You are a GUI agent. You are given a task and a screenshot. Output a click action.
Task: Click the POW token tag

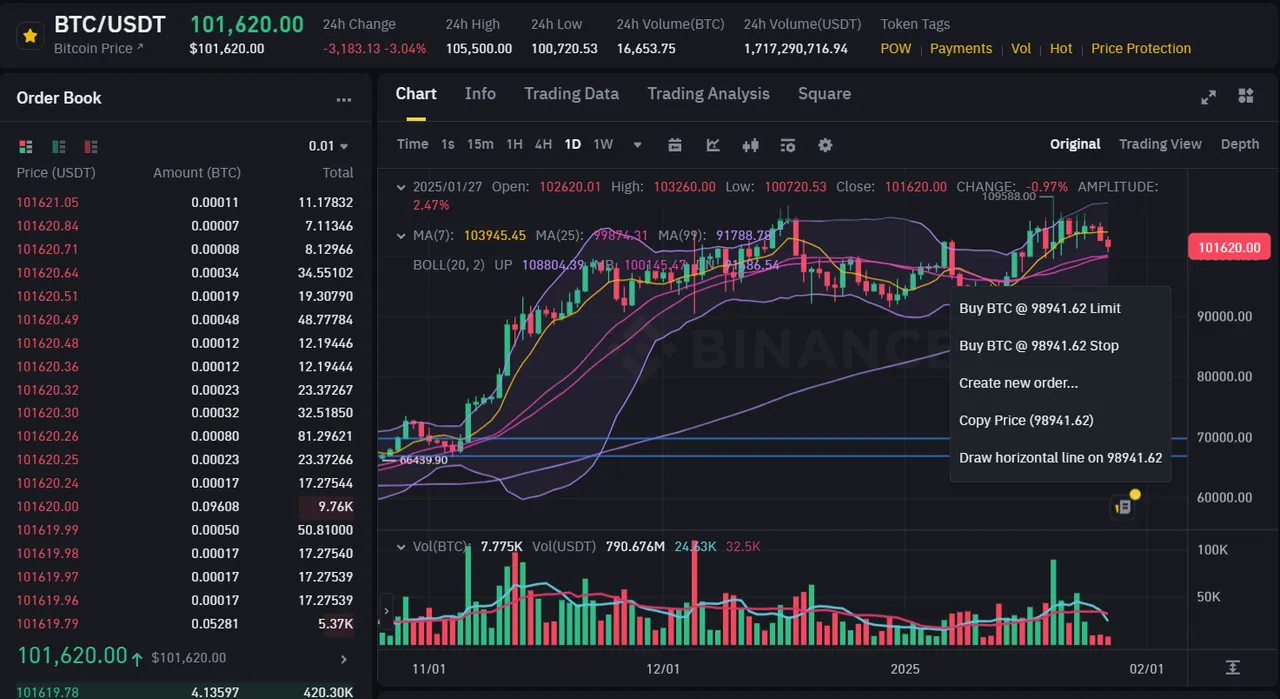point(896,48)
